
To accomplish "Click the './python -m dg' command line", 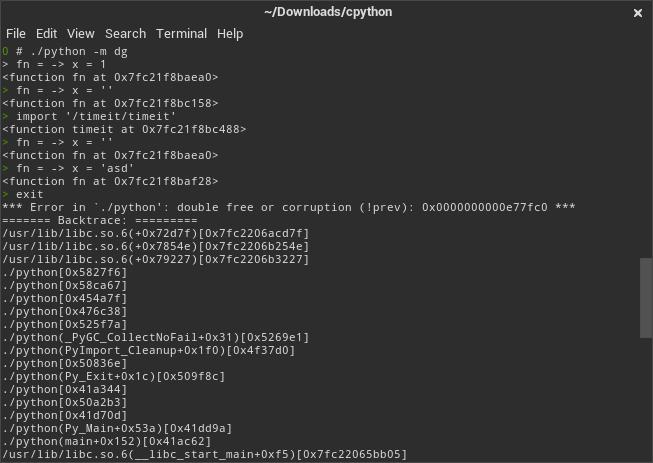I will click(70, 51).
